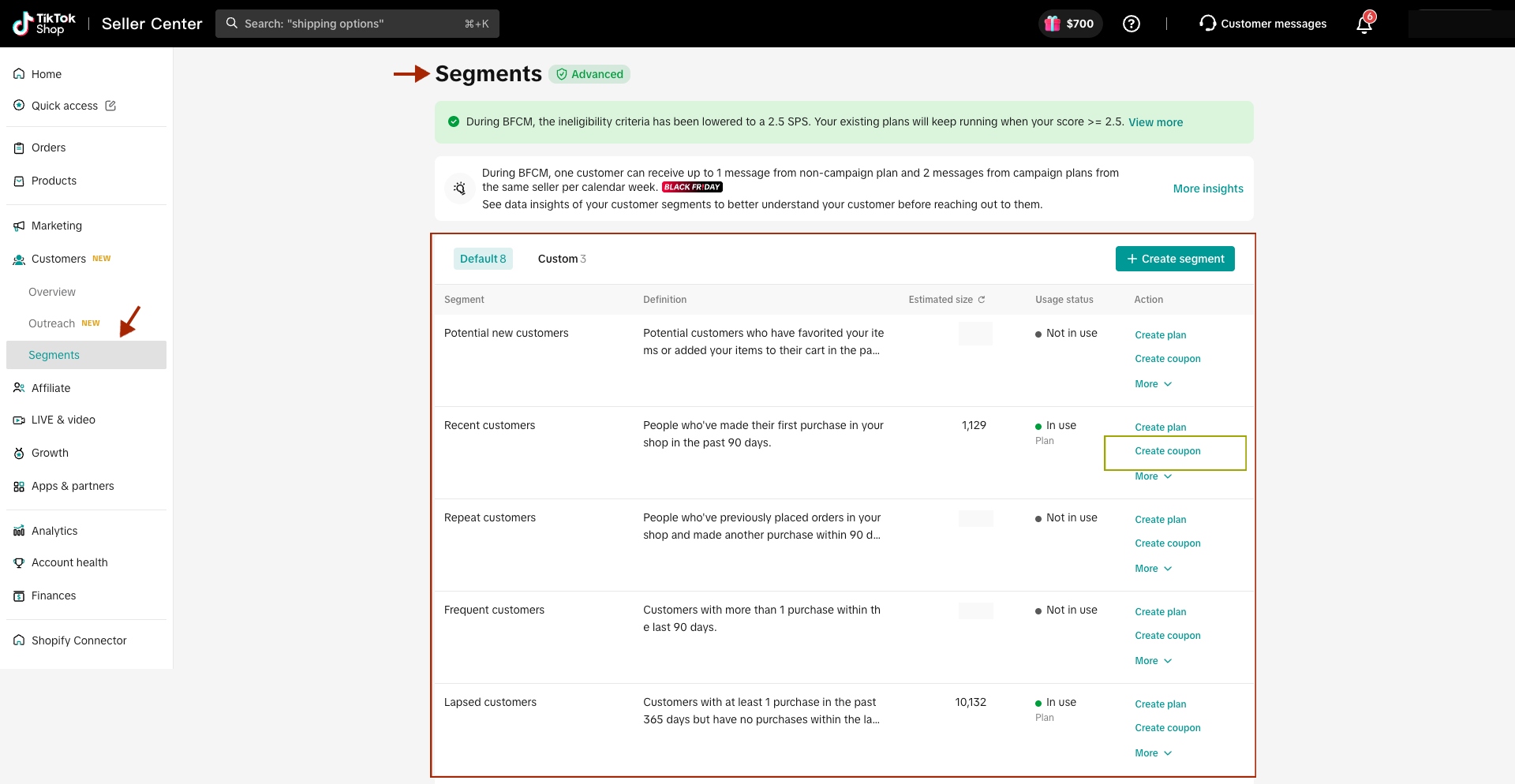Open Shopify Connector in sidebar
Image resolution: width=1515 pixels, height=784 pixels.
tap(79, 640)
